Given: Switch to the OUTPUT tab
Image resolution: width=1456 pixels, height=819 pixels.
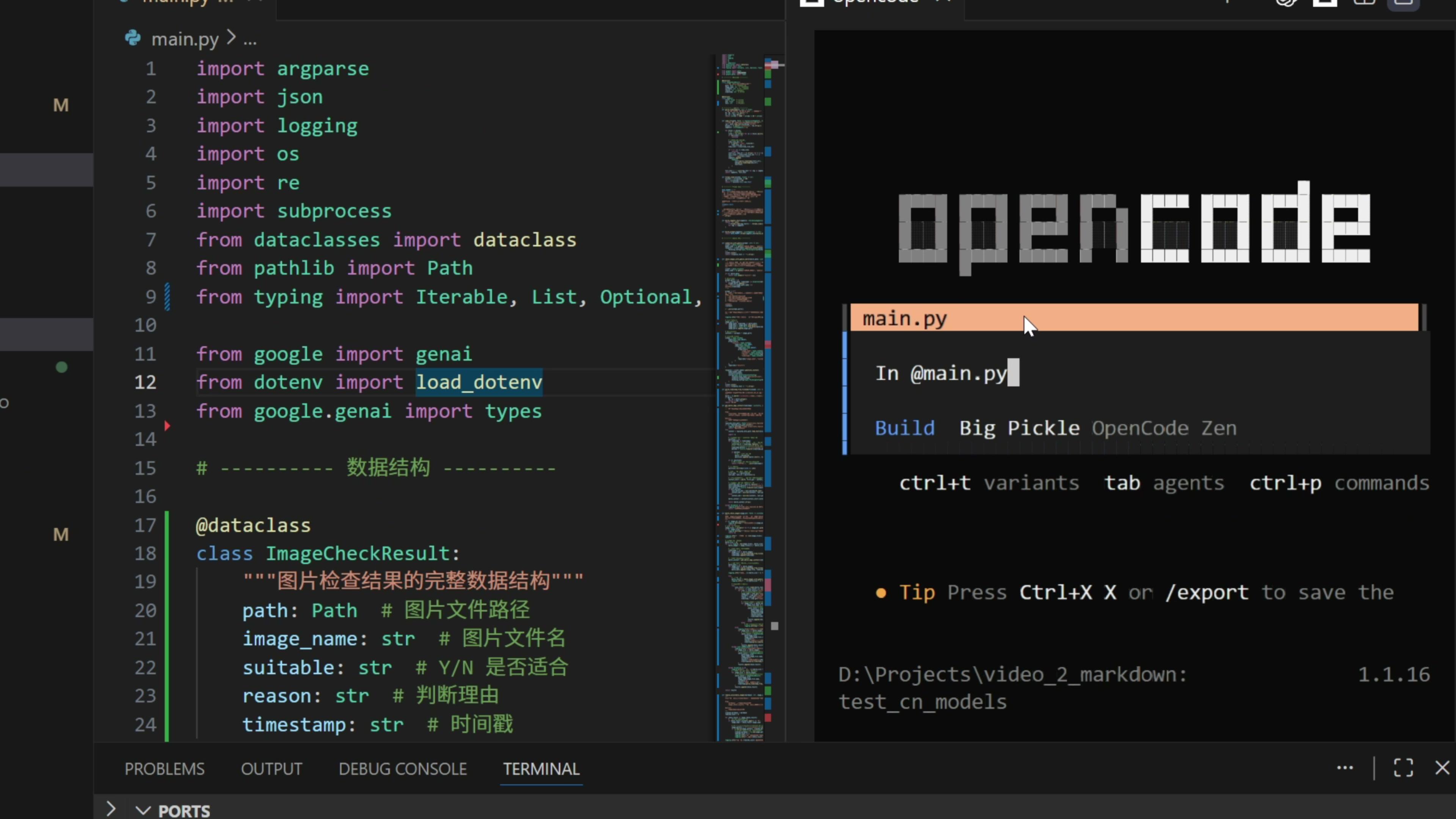Looking at the screenshot, I should [271, 769].
